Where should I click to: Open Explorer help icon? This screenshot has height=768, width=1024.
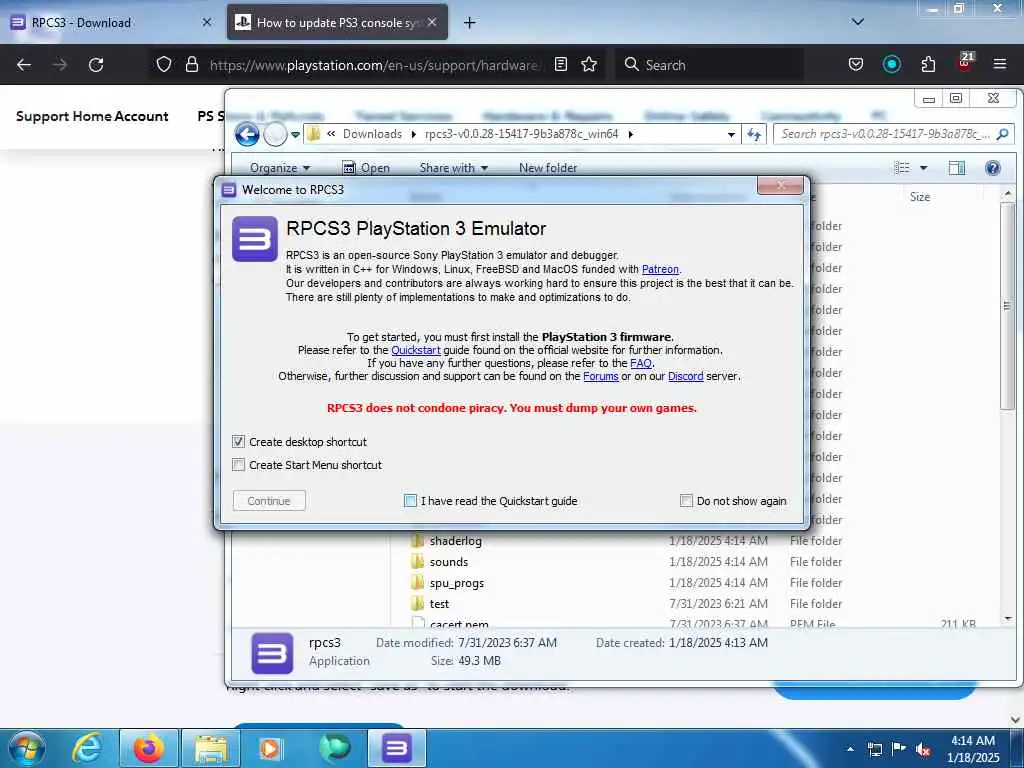click(993, 168)
